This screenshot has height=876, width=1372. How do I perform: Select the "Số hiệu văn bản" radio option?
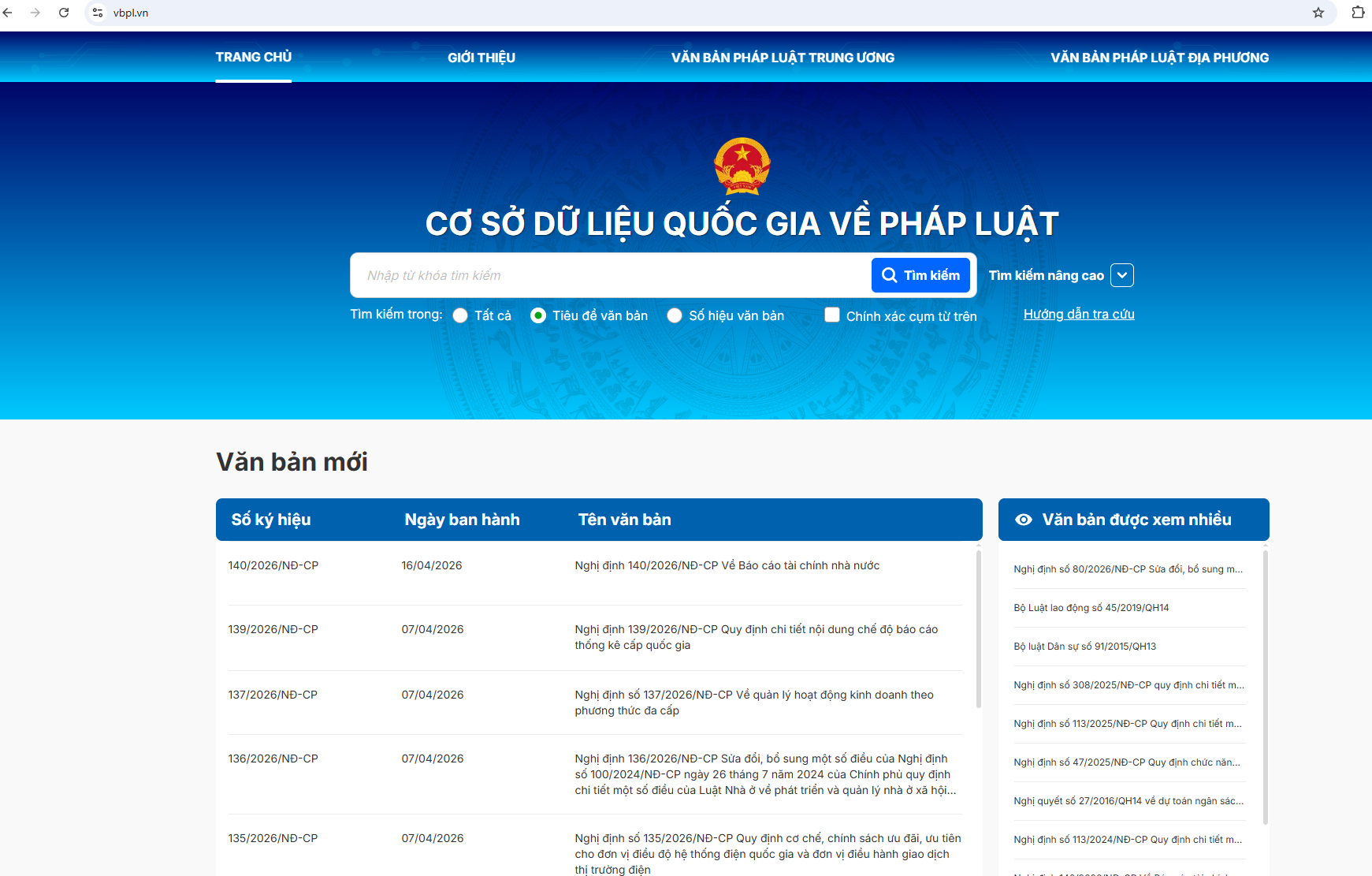point(675,315)
